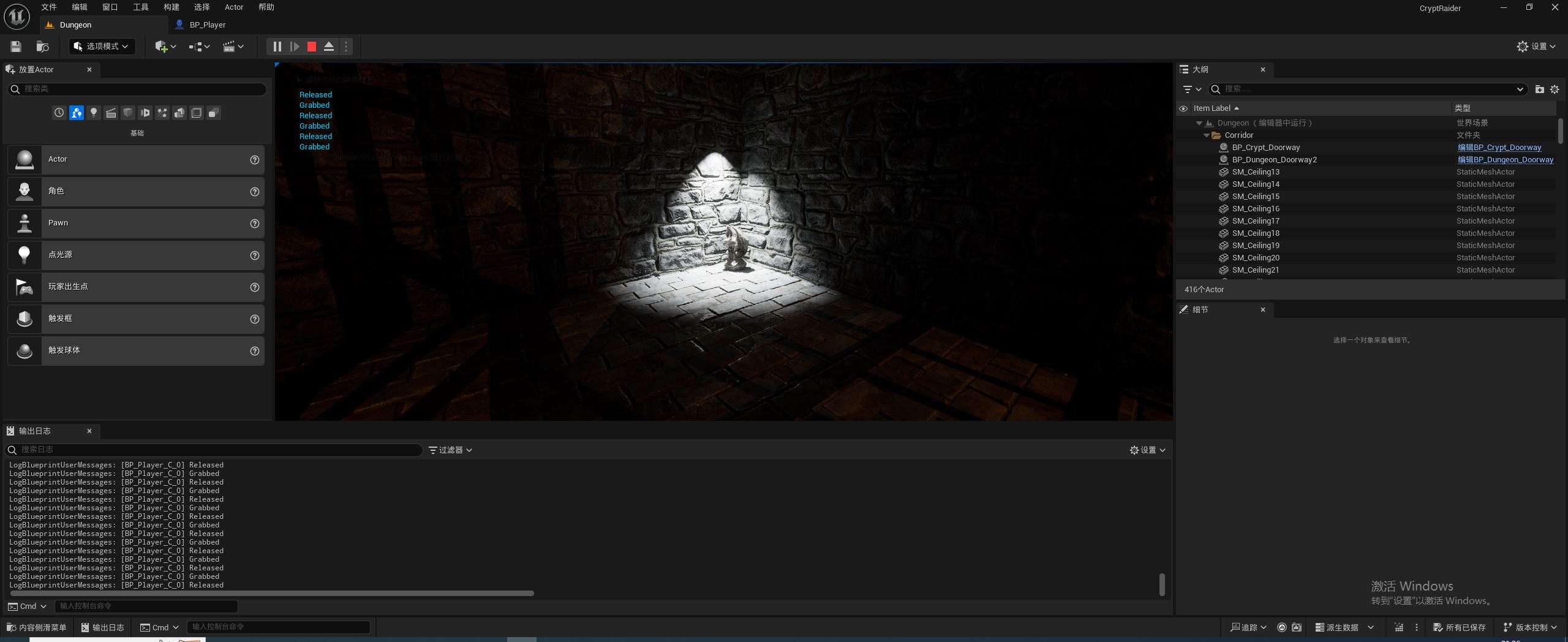The width and height of the screenshot is (1568, 642).
Task: Focus the 搜索类 search field
Action: coord(137,89)
